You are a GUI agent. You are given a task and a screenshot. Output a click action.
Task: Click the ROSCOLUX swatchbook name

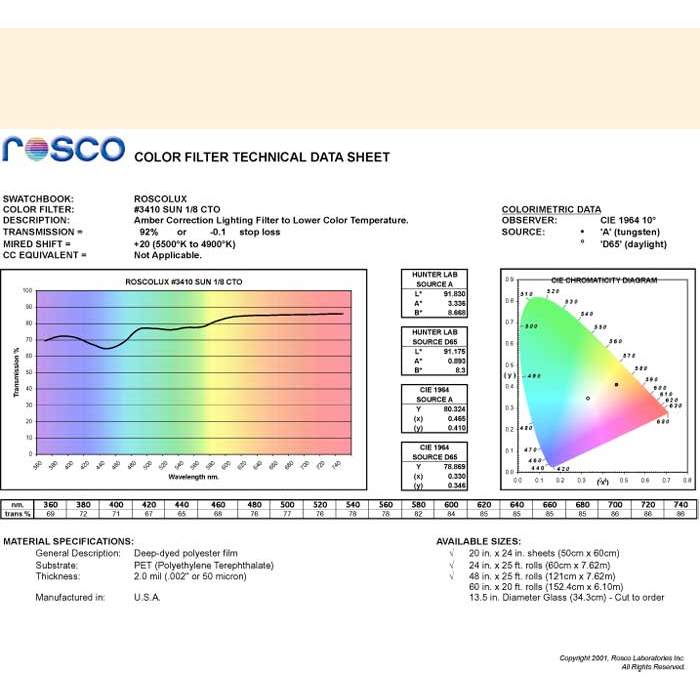pyautogui.click(x=160, y=199)
